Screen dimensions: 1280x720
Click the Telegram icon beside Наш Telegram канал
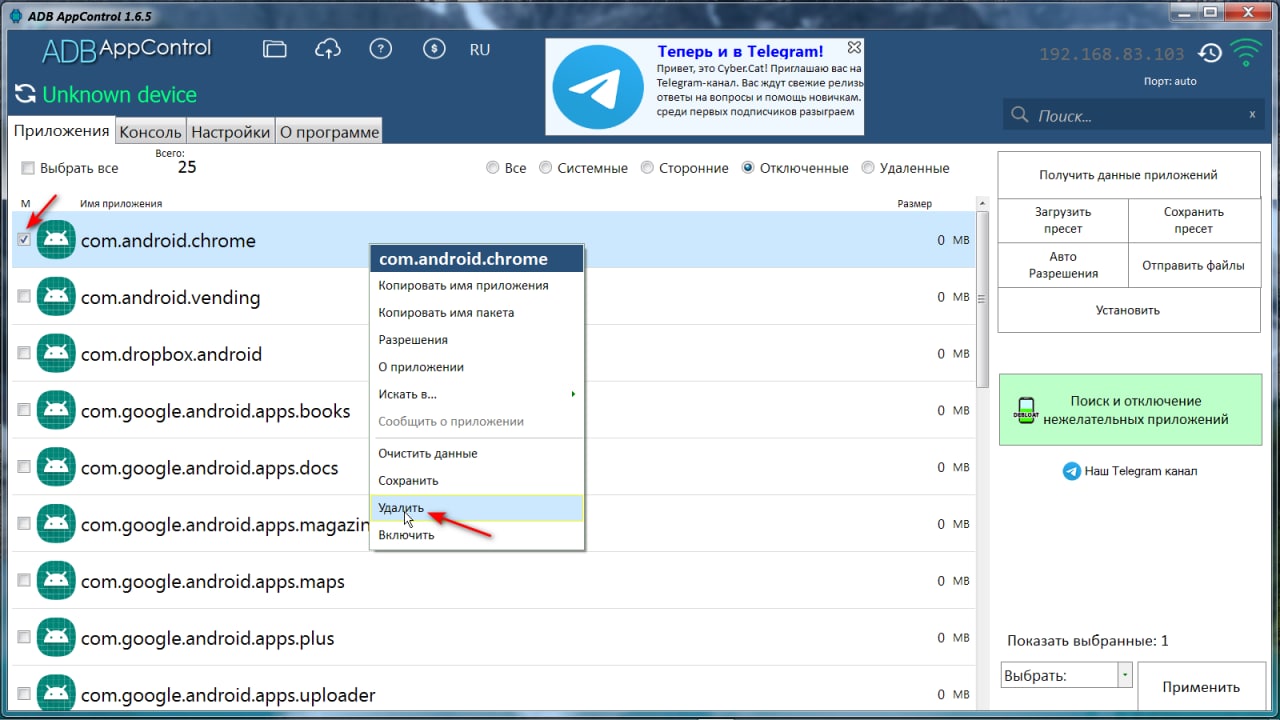click(1072, 471)
